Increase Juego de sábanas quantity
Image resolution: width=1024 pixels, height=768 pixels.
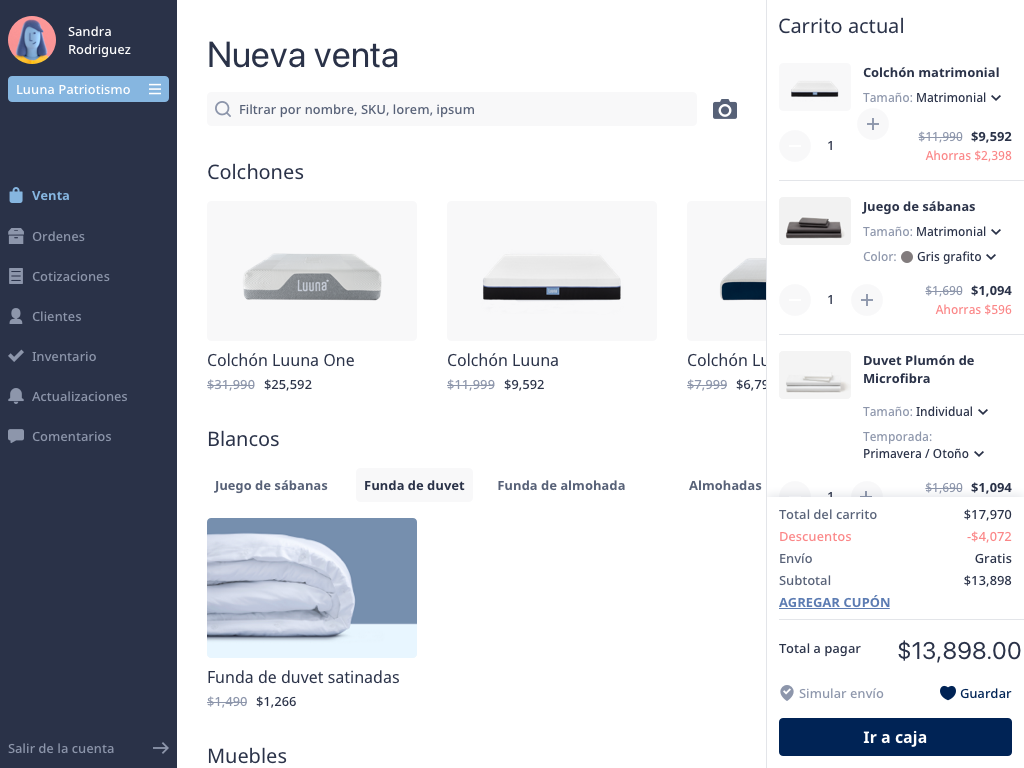[867, 300]
